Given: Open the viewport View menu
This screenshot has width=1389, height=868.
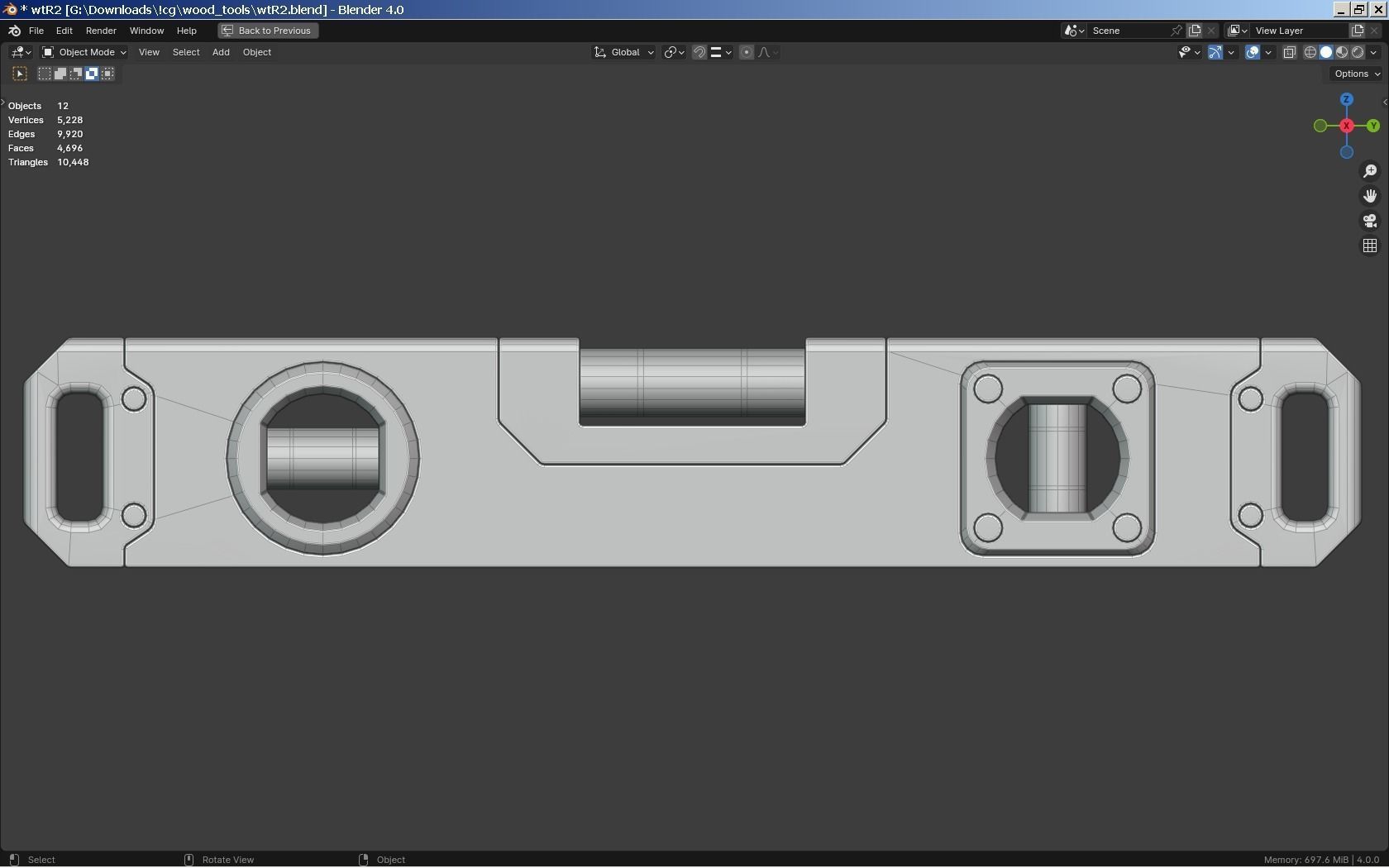Looking at the screenshot, I should point(149,52).
